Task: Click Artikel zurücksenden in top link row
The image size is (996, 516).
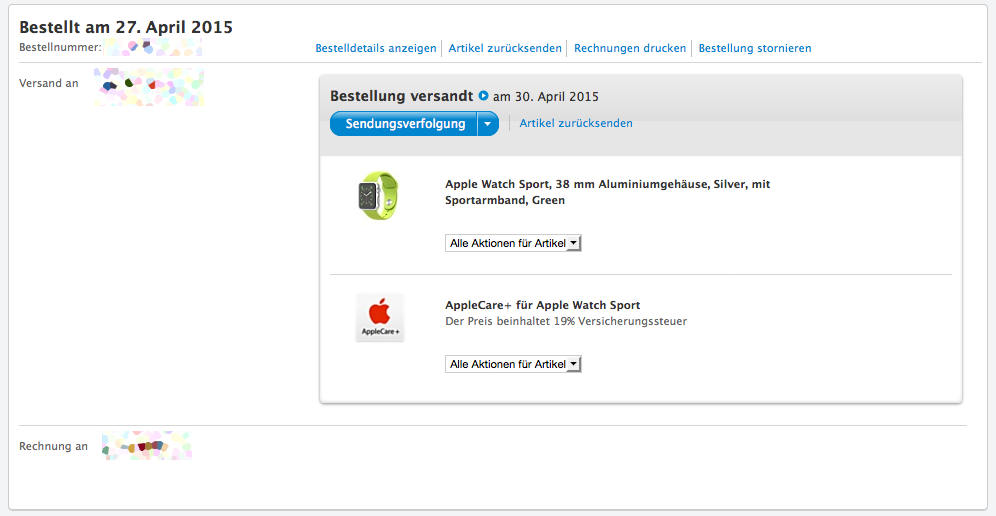Action: [x=505, y=48]
